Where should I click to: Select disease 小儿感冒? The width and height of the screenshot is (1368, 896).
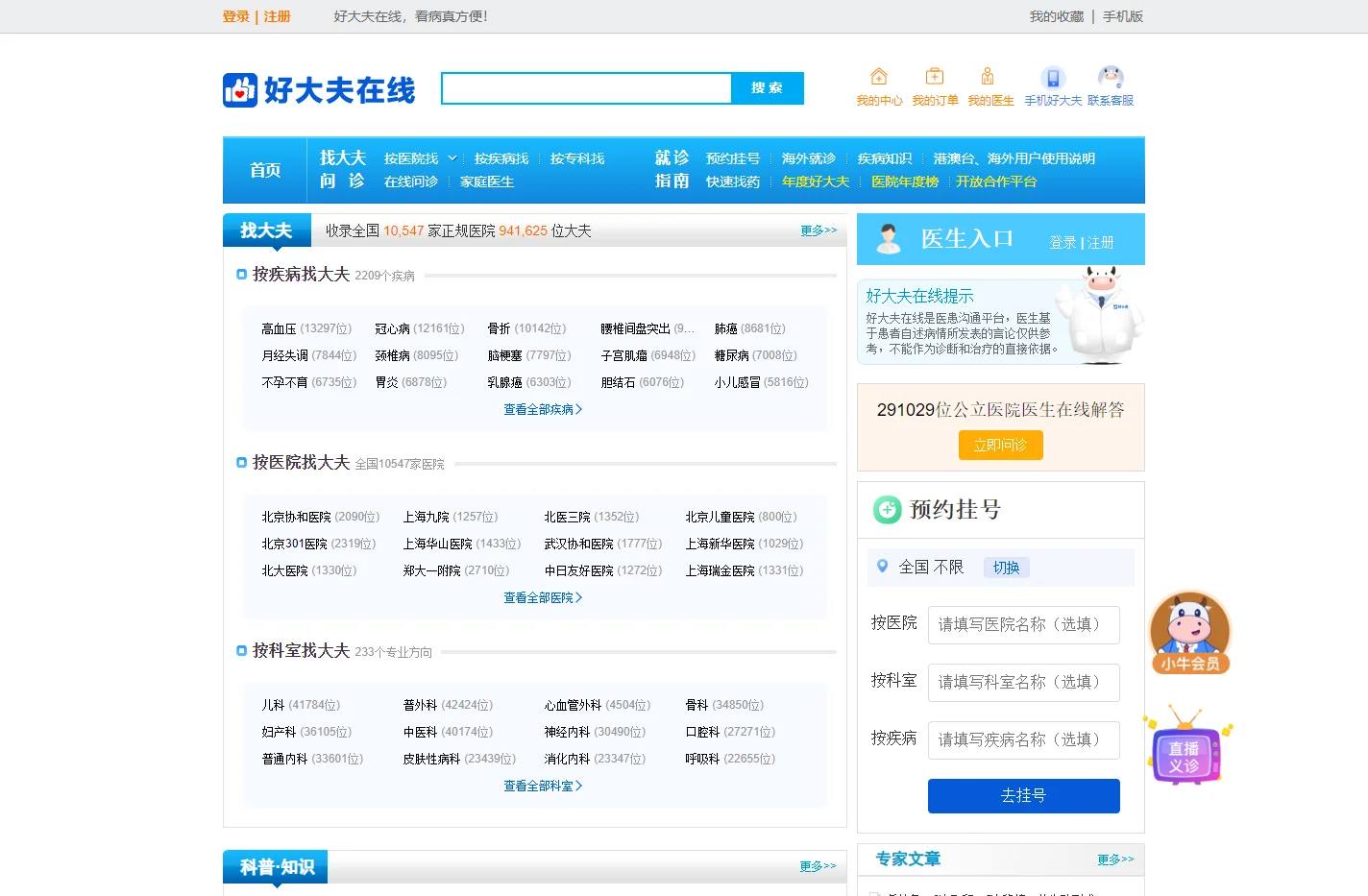[737, 382]
